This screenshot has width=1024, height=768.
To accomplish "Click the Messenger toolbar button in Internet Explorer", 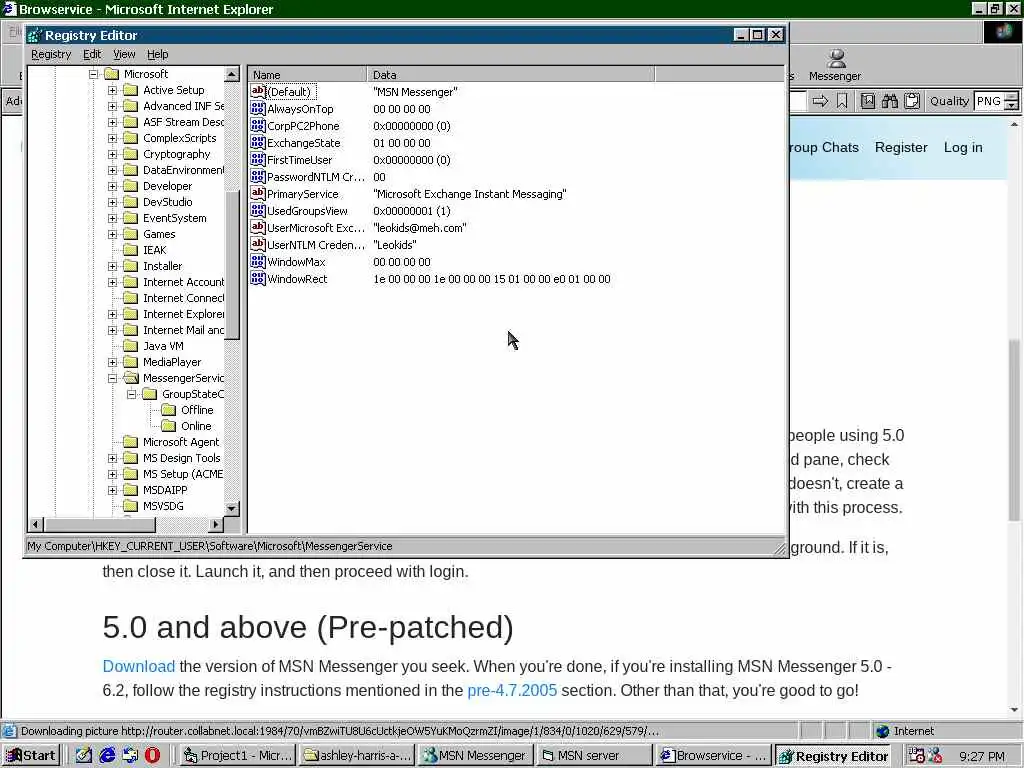I will [x=835, y=65].
